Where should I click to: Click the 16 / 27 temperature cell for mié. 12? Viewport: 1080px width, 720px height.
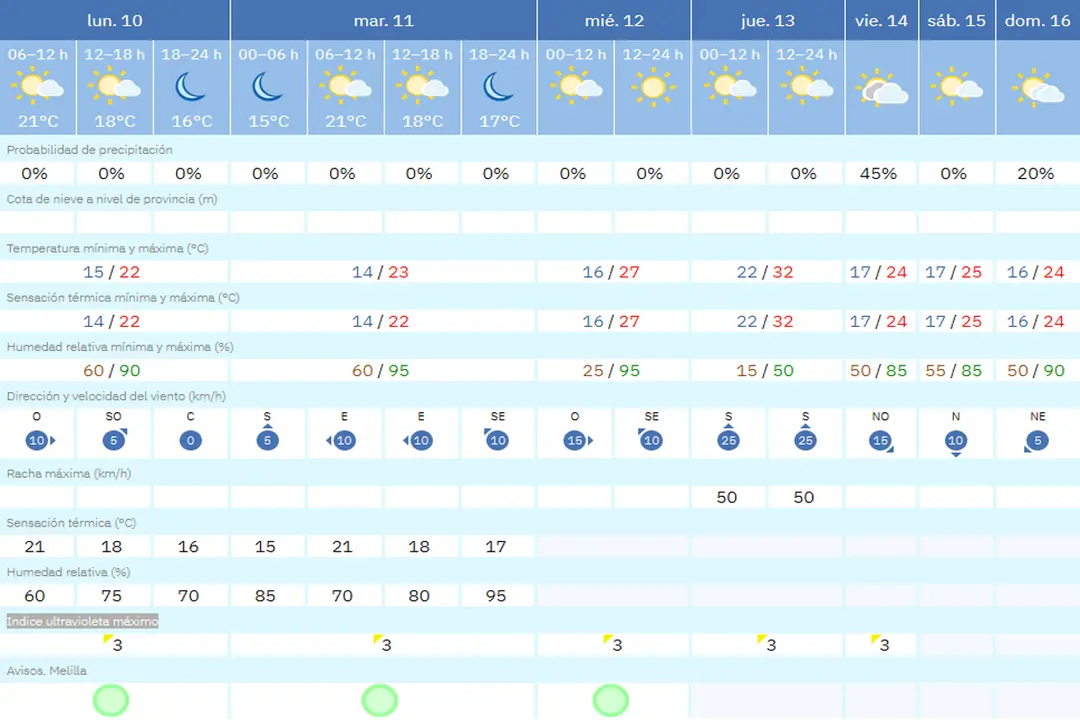tap(611, 272)
